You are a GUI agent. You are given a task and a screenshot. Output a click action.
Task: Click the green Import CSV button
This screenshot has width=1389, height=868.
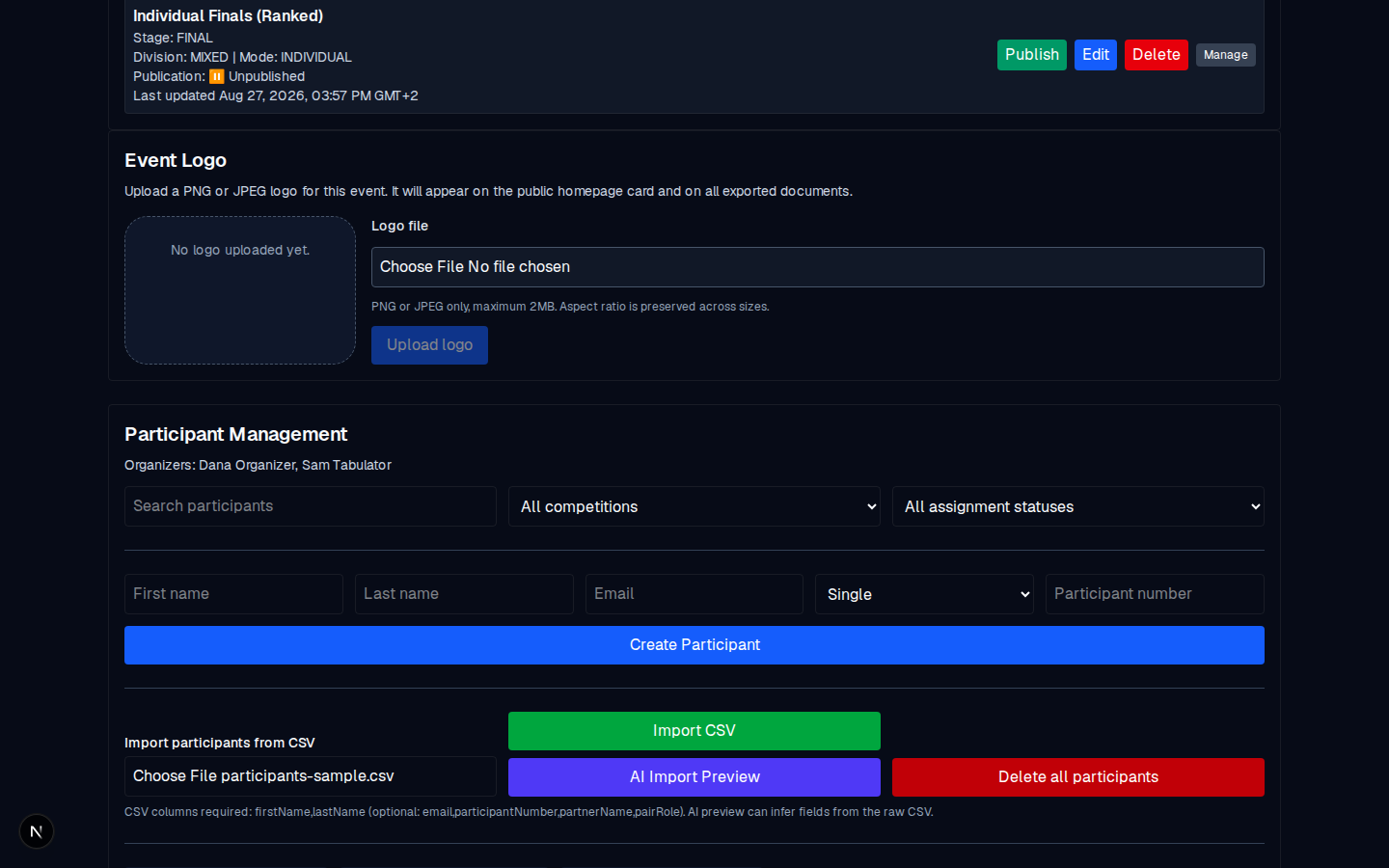tap(694, 731)
